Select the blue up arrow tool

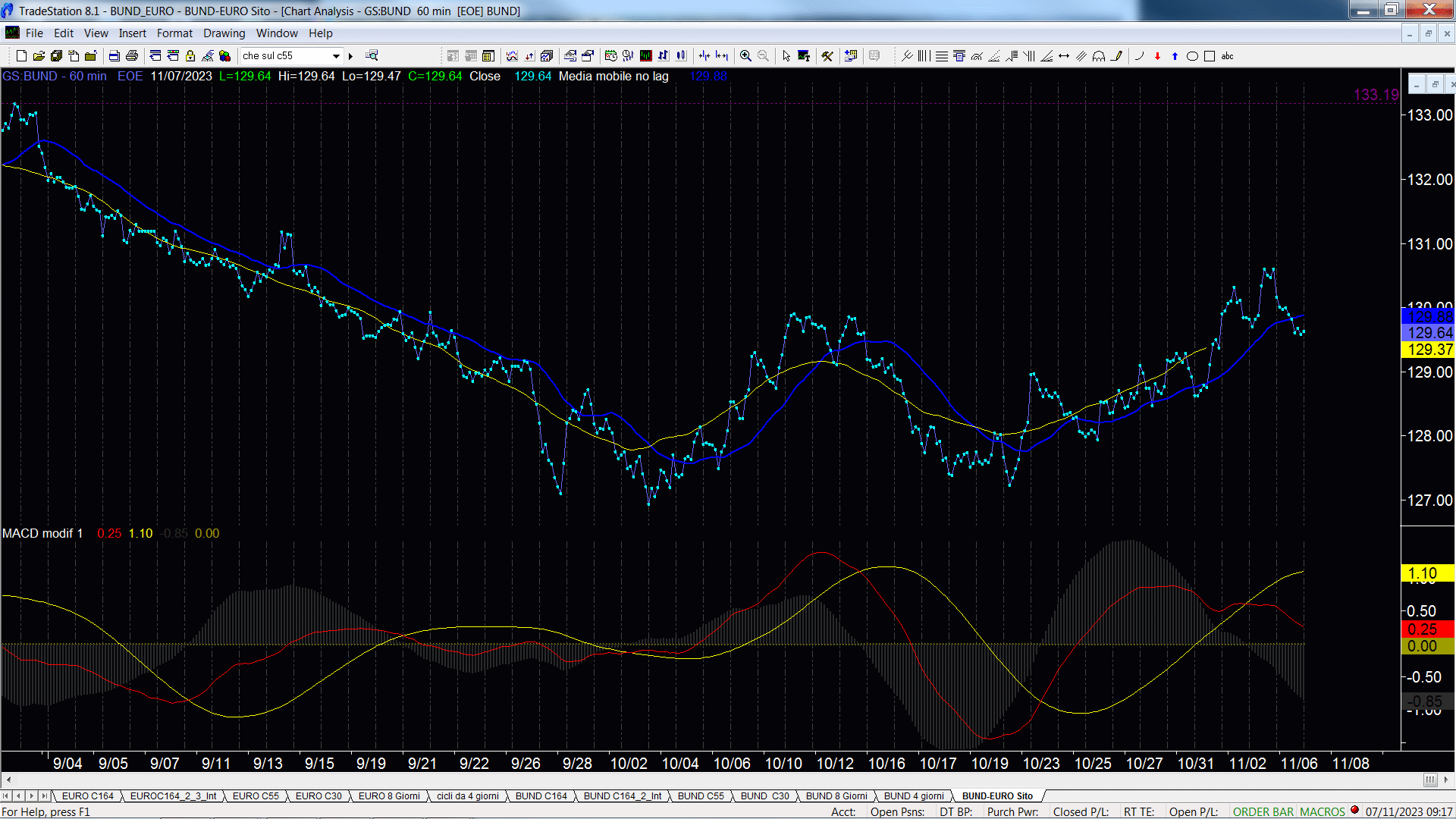click(1175, 56)
